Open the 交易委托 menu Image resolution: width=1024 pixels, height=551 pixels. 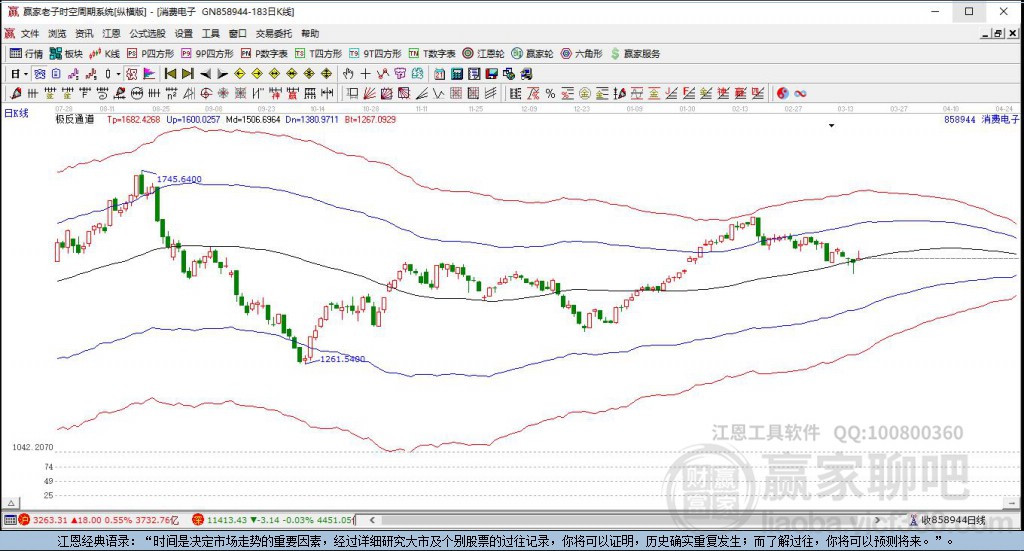click(x=274, y=33)
